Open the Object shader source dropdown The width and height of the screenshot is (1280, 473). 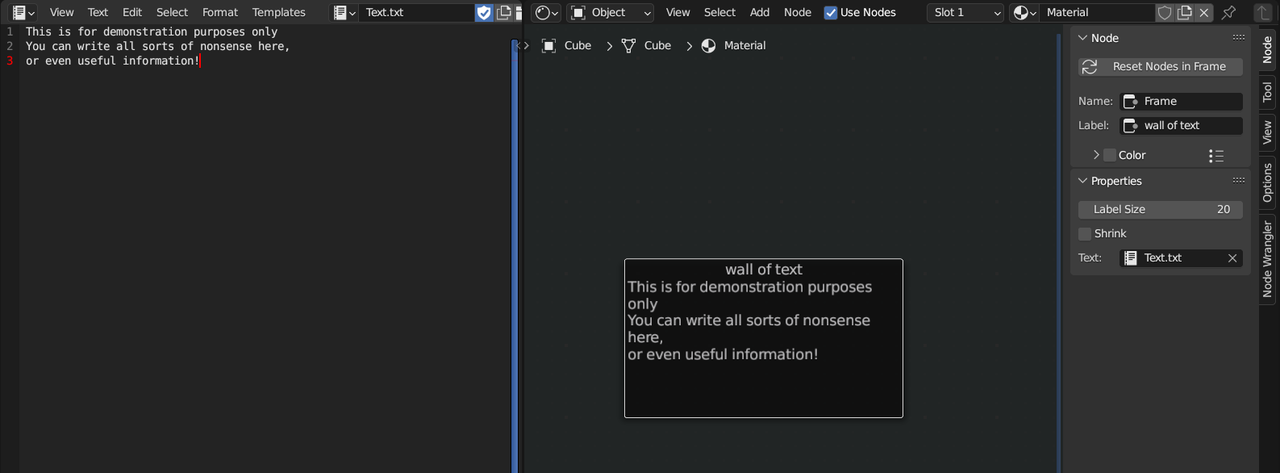coord(611,12)
